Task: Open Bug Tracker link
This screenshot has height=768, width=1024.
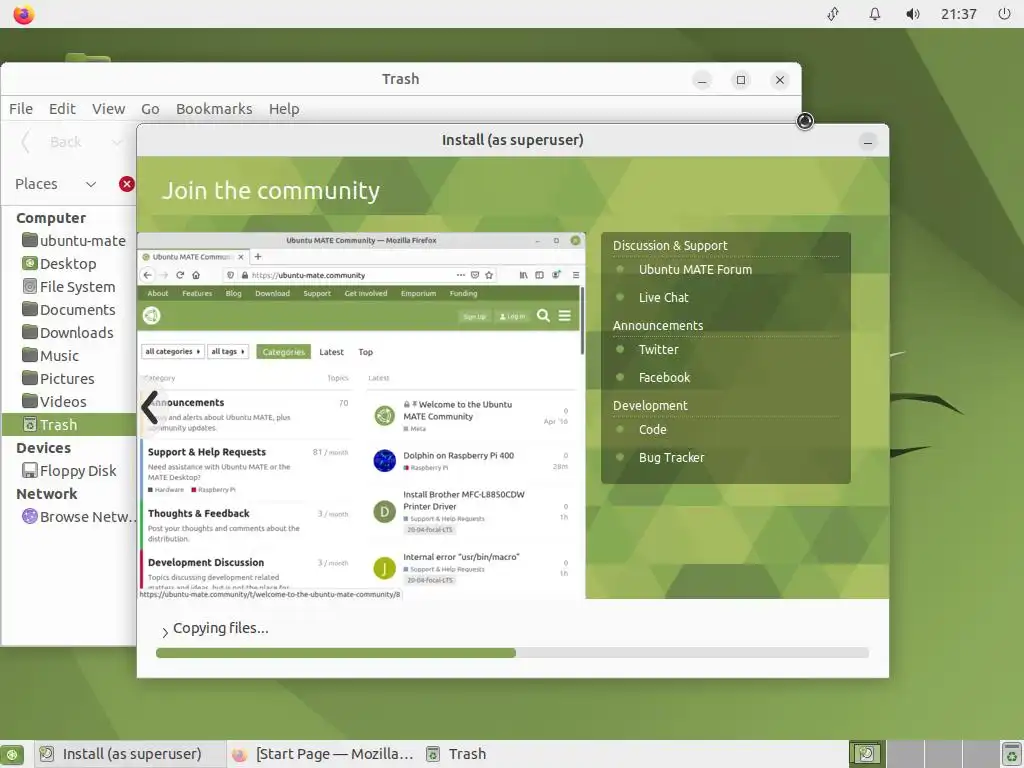Action: point(671,458)
